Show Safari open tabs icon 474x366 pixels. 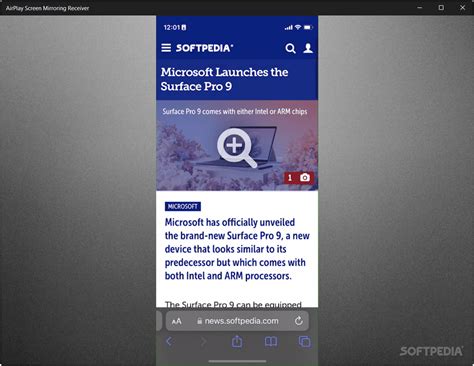click(x=305, y=341)
